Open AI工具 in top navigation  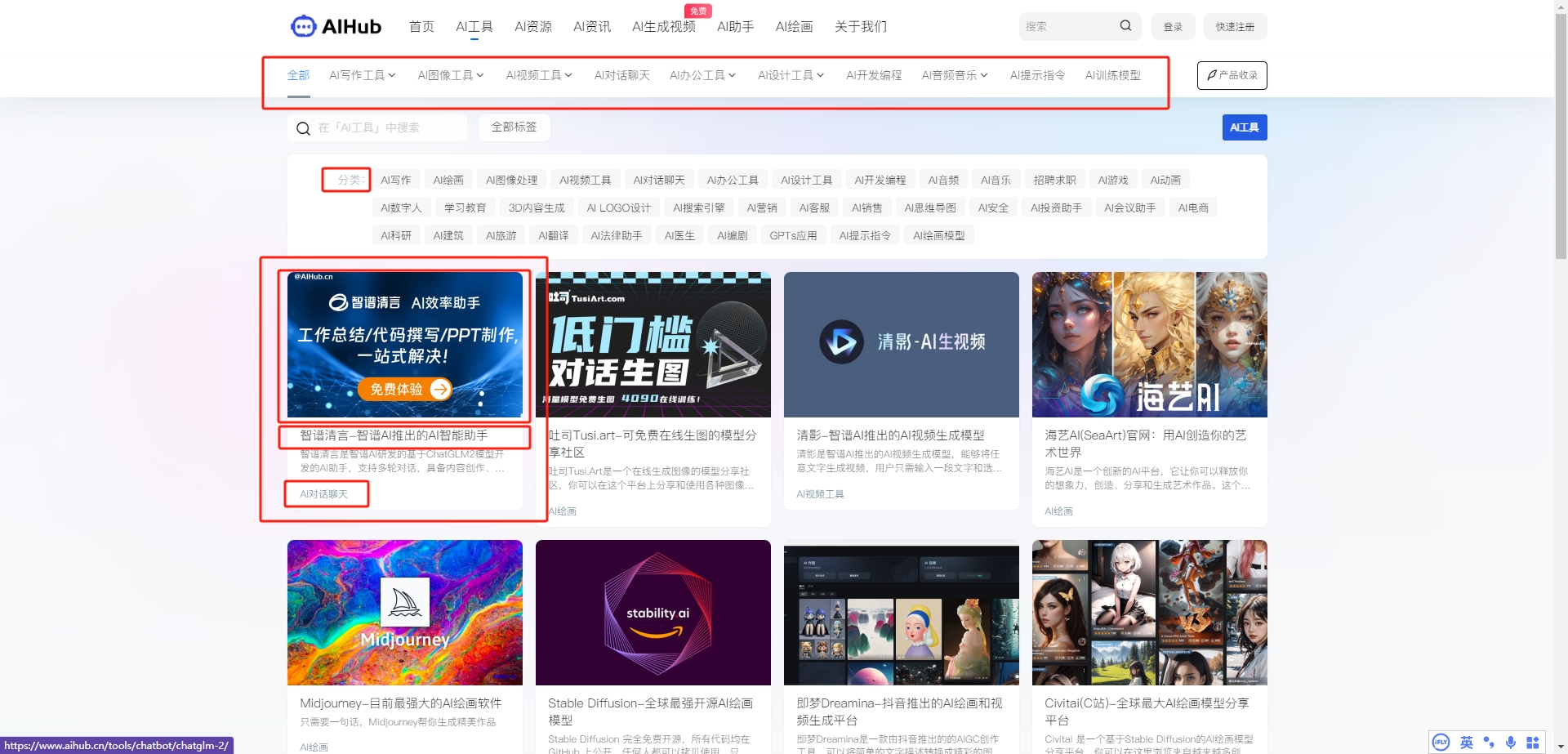point(474,26)
